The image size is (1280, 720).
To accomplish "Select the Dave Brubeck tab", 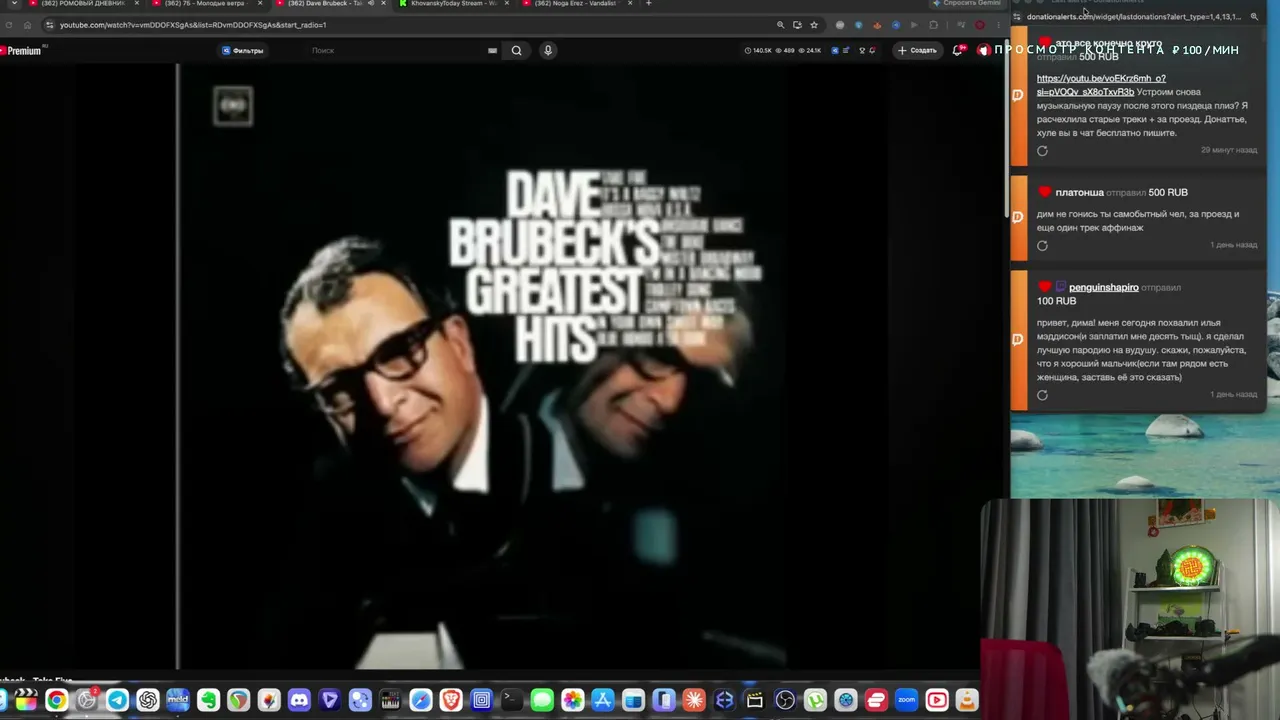I will tap(329, 4).
